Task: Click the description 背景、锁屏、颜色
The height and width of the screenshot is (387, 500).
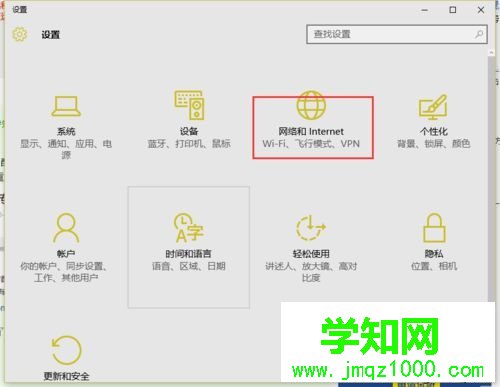Action: 434,144
